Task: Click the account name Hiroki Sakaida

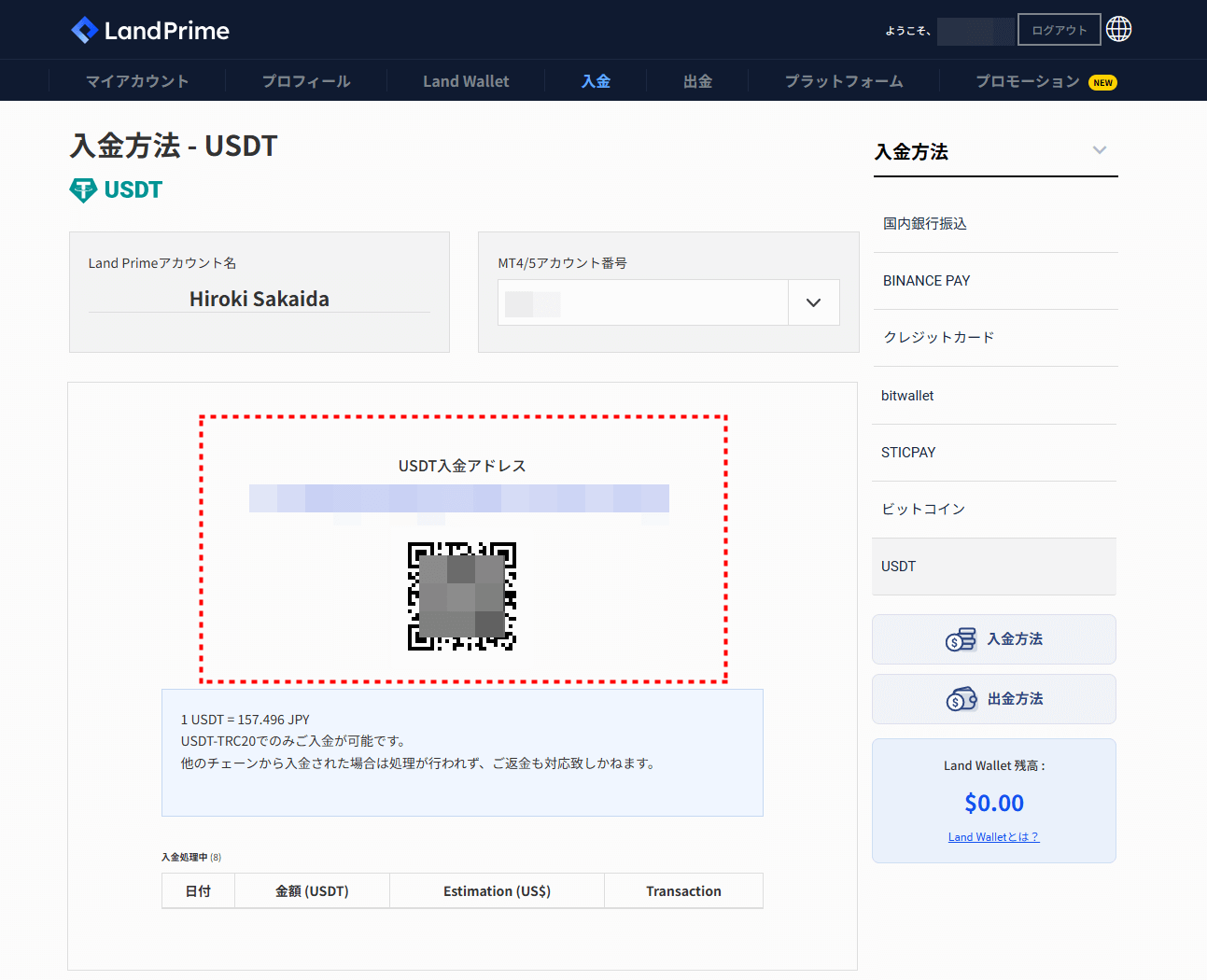Action: point(260,299)
